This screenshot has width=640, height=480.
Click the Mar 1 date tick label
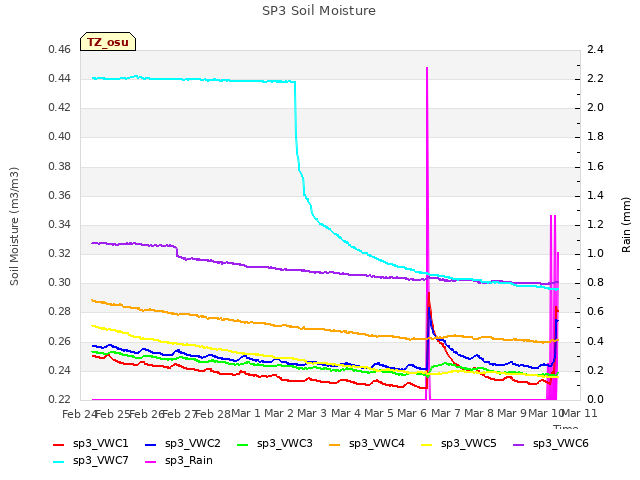pyautogui.click(x=246, y=413)
